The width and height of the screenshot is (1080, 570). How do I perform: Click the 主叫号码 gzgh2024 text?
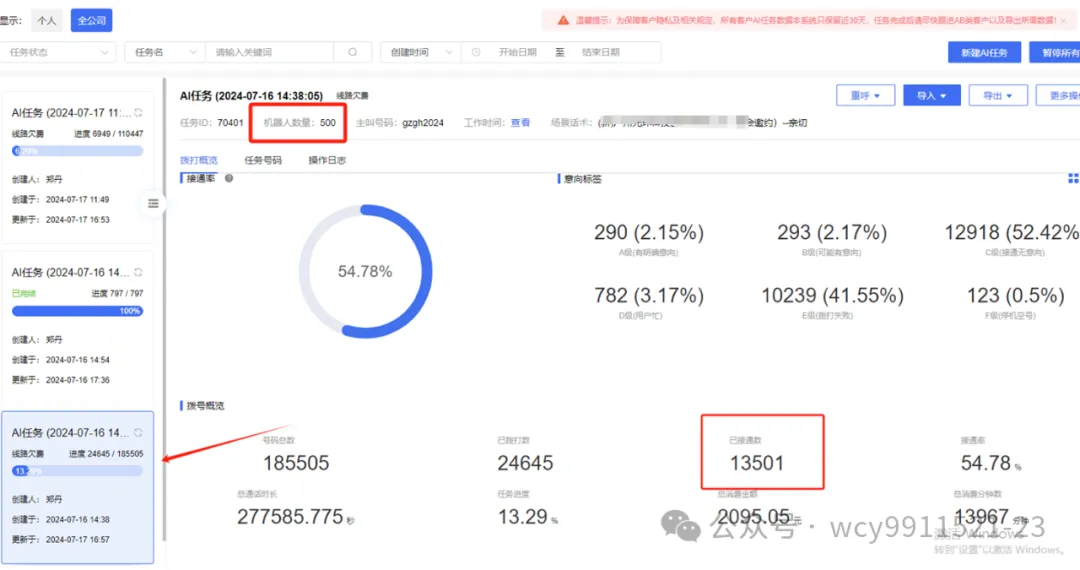[399, 123]
